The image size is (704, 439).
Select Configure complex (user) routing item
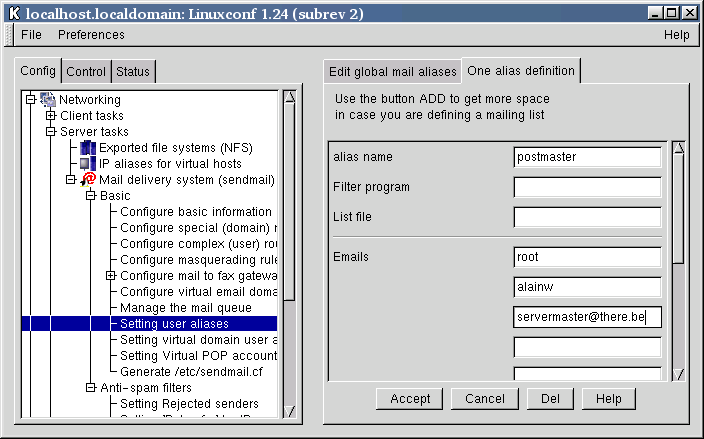pyautogui.click(x=198, y=244)
